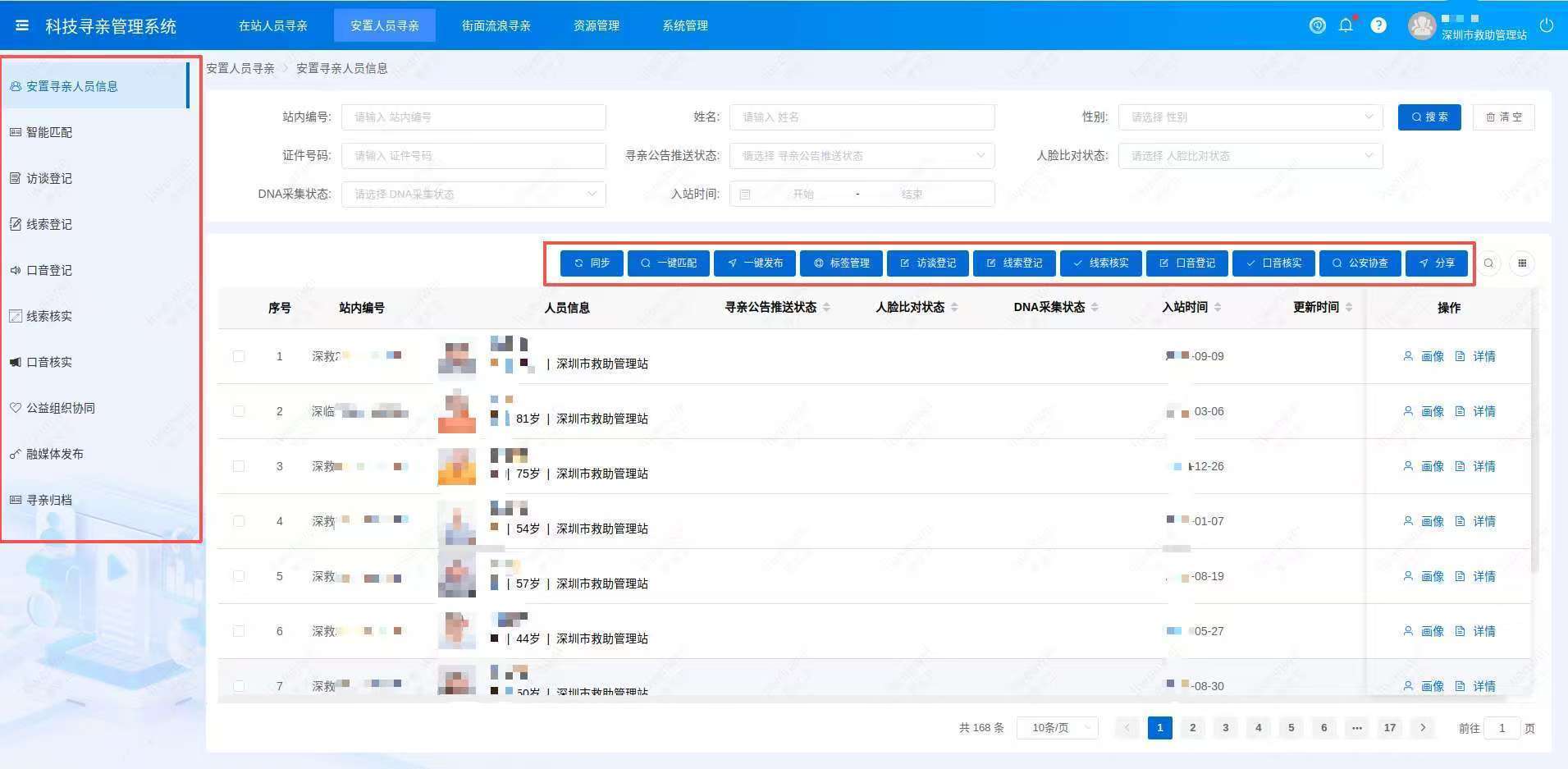Screen dimensions: 1568x769
Task: Click the round search icon right of toolbar
Action: click(1488, 263)
